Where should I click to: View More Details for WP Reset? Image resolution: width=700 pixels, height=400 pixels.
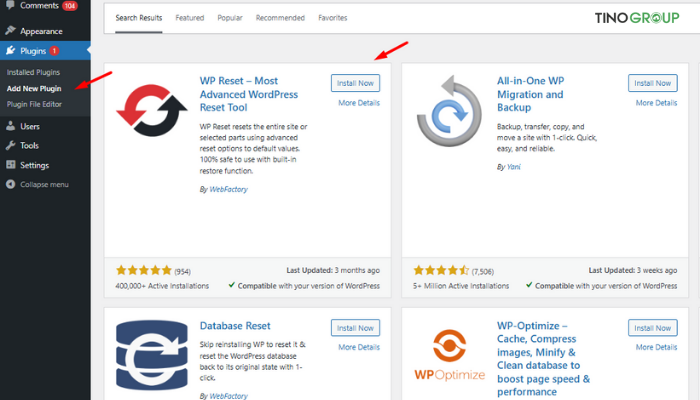point(359,103)
